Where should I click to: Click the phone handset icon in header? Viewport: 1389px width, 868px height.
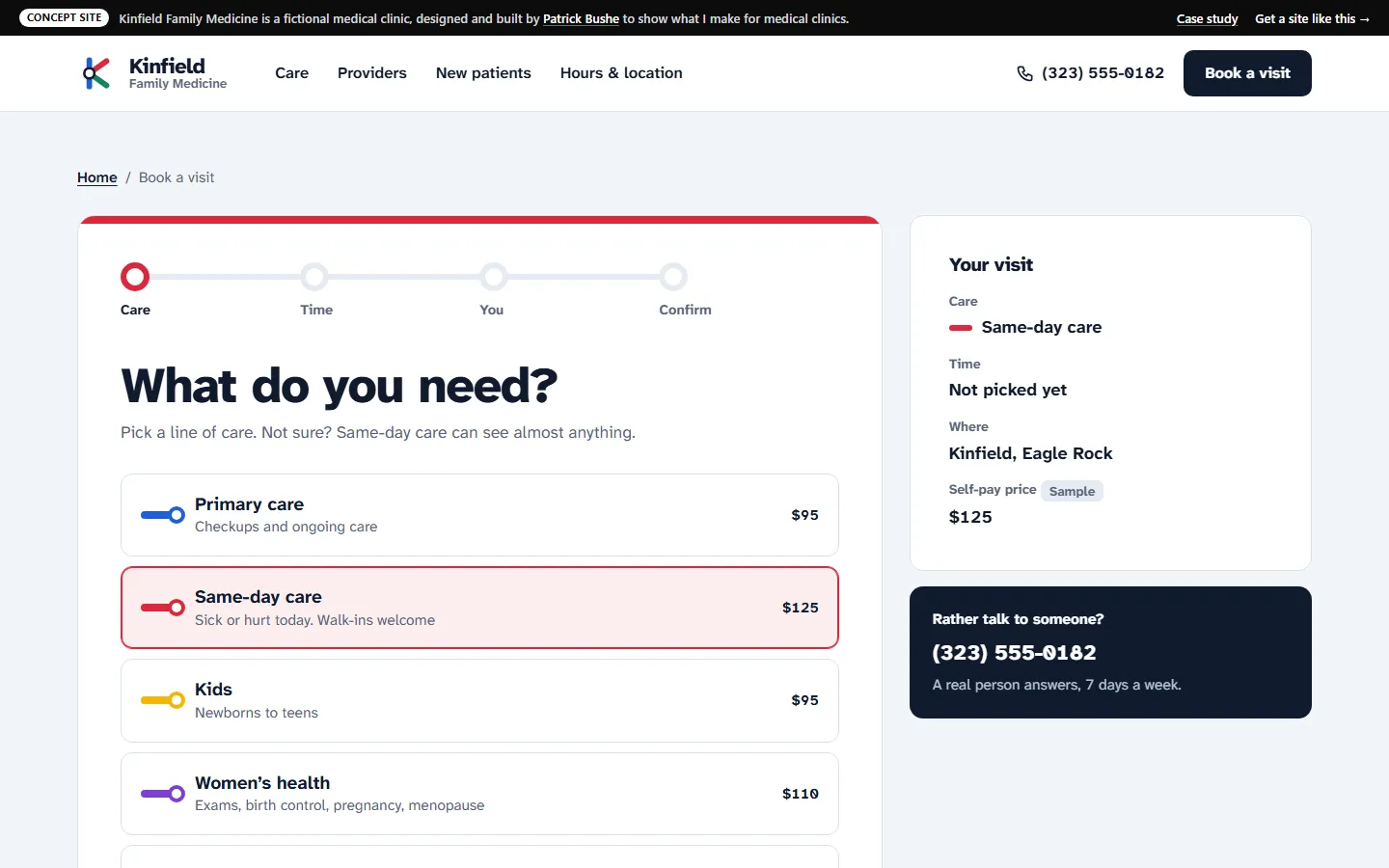1024,73
